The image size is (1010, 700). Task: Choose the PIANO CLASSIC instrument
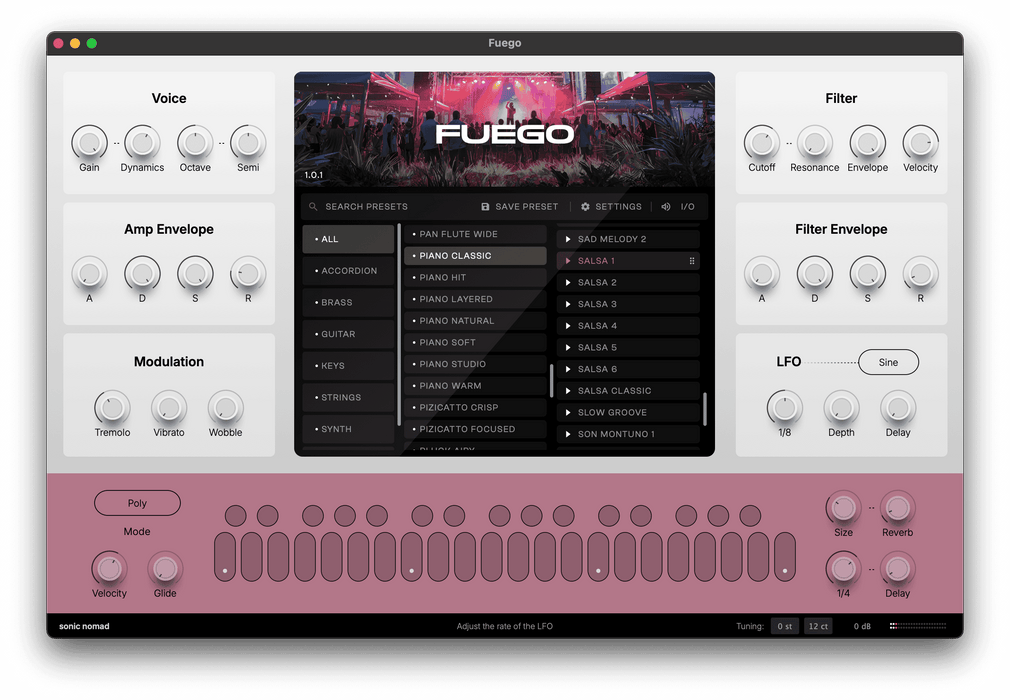click(475, 256)
